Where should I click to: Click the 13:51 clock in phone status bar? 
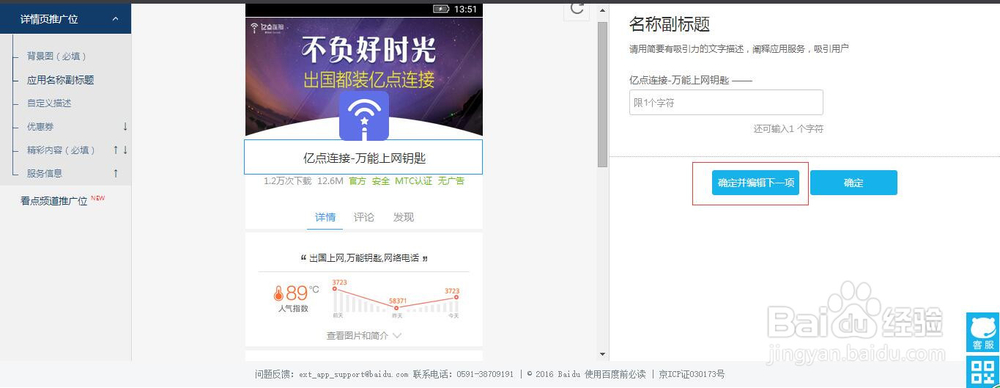click(466, 10)
